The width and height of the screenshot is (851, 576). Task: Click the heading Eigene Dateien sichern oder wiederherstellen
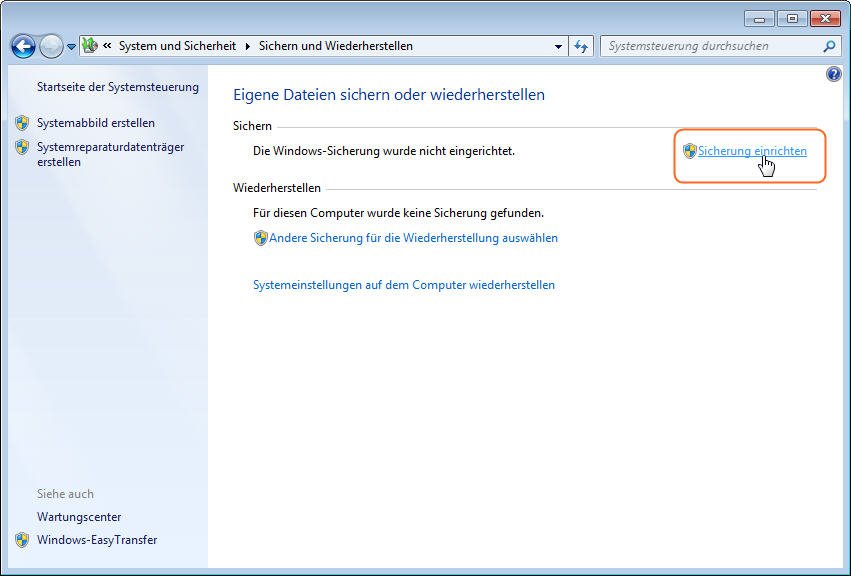point(389,94)
